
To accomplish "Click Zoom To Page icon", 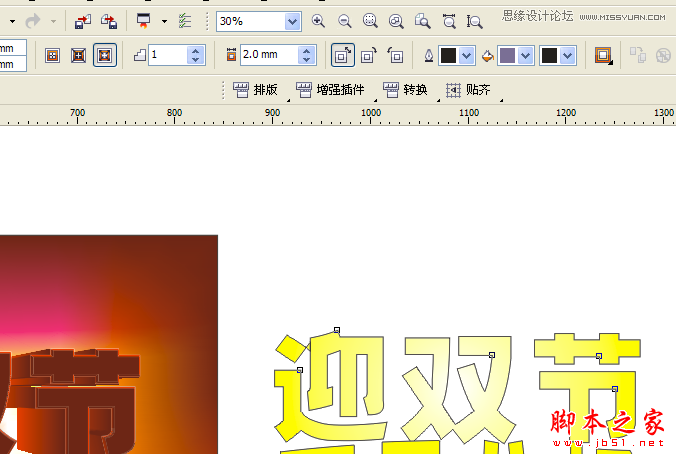I will tap(422, 21).
